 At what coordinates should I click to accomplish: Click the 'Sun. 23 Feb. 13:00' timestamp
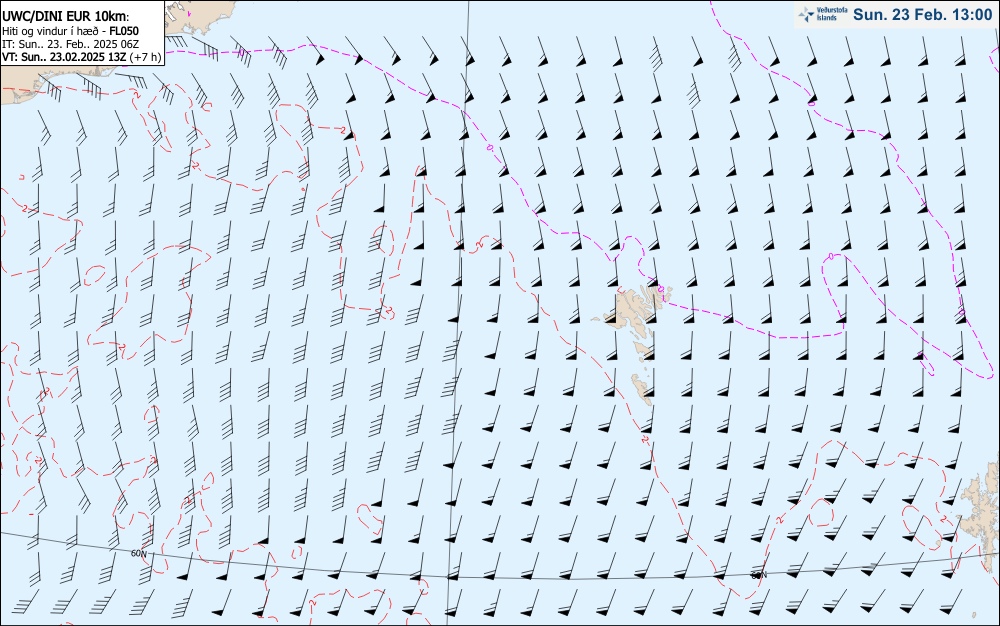click(x=922, y=15)
